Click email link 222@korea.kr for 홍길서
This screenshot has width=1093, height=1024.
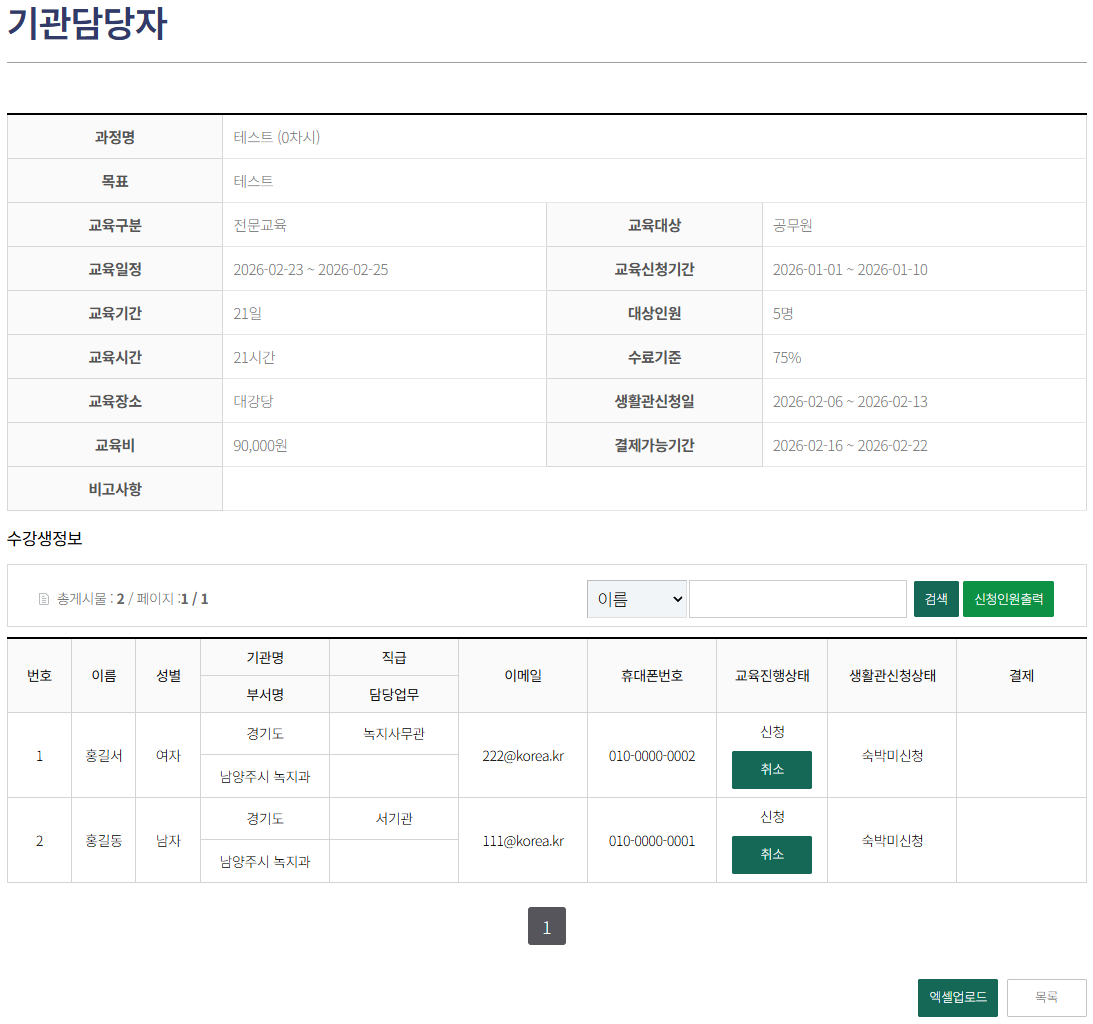[x=522, y=756]
